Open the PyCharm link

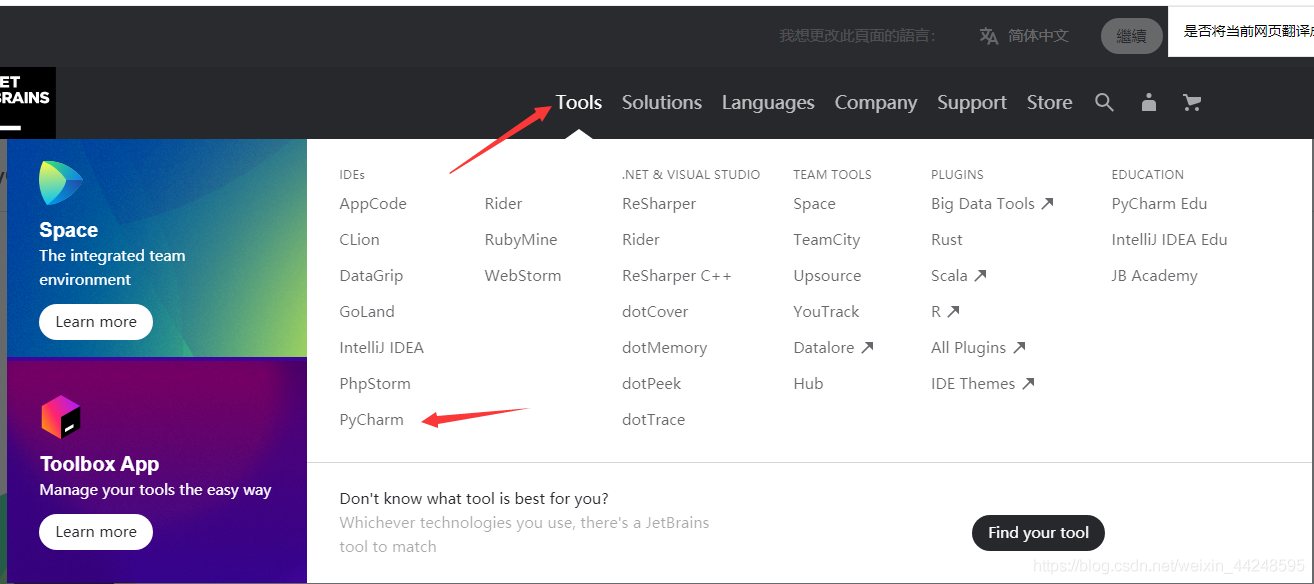(372, 420)
